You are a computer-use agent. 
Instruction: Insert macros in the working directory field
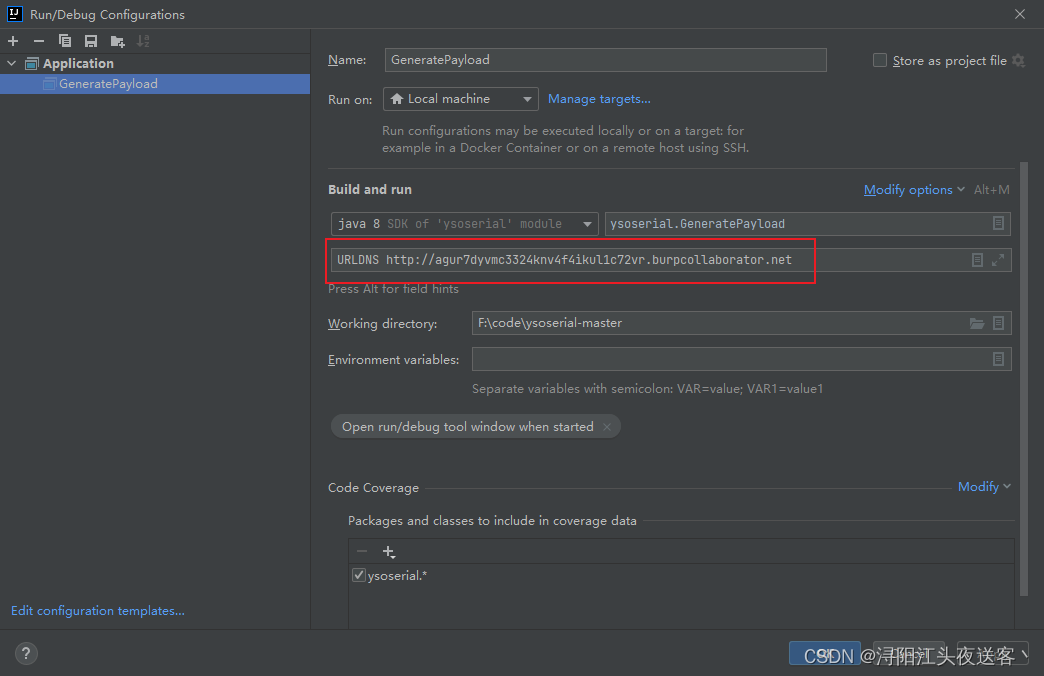998,323
